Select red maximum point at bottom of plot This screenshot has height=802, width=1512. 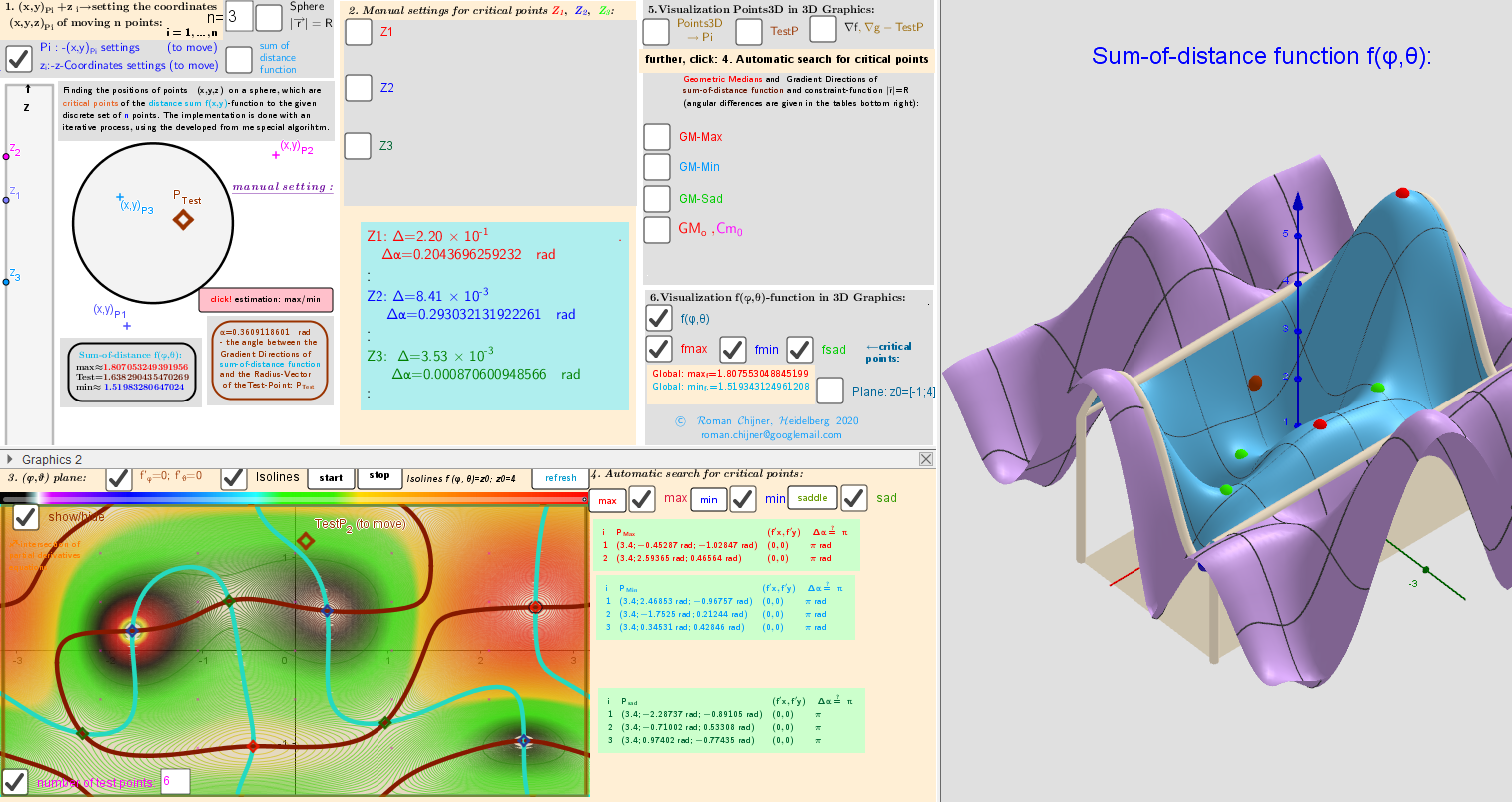point(253,746)
